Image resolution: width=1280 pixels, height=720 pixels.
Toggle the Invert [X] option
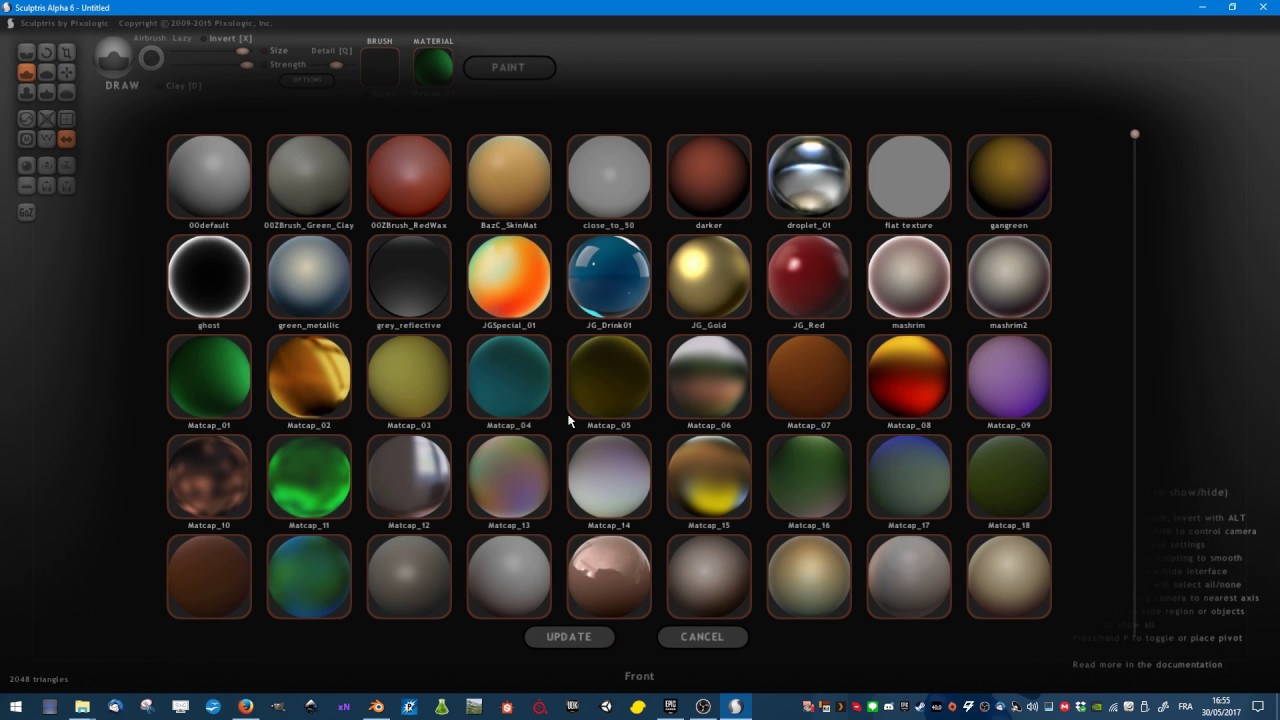[228, 38]
